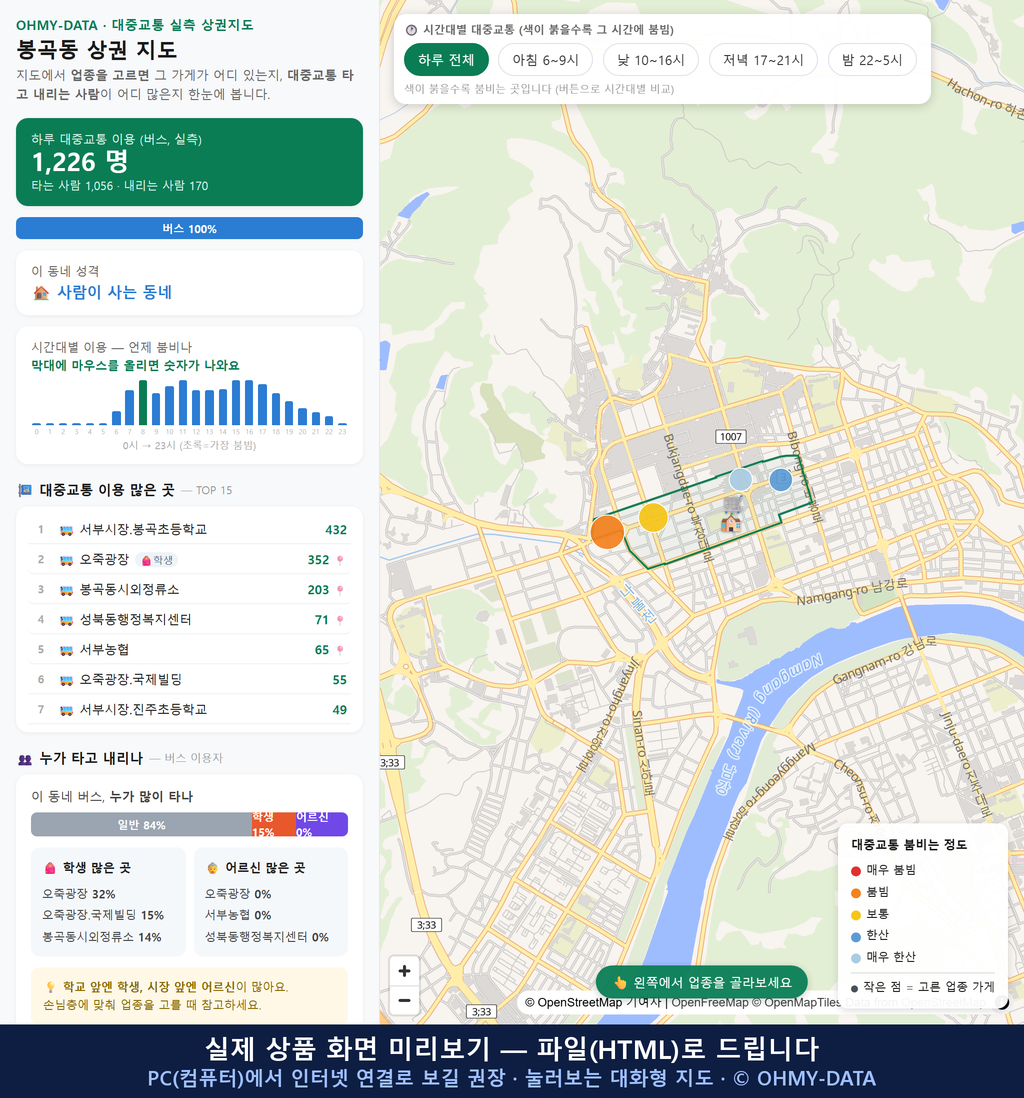Click the 오죽광장 32% entry under 학생 많은 곳
The width and height of the screenshot is (1024, 1098).
click(78, 894)
